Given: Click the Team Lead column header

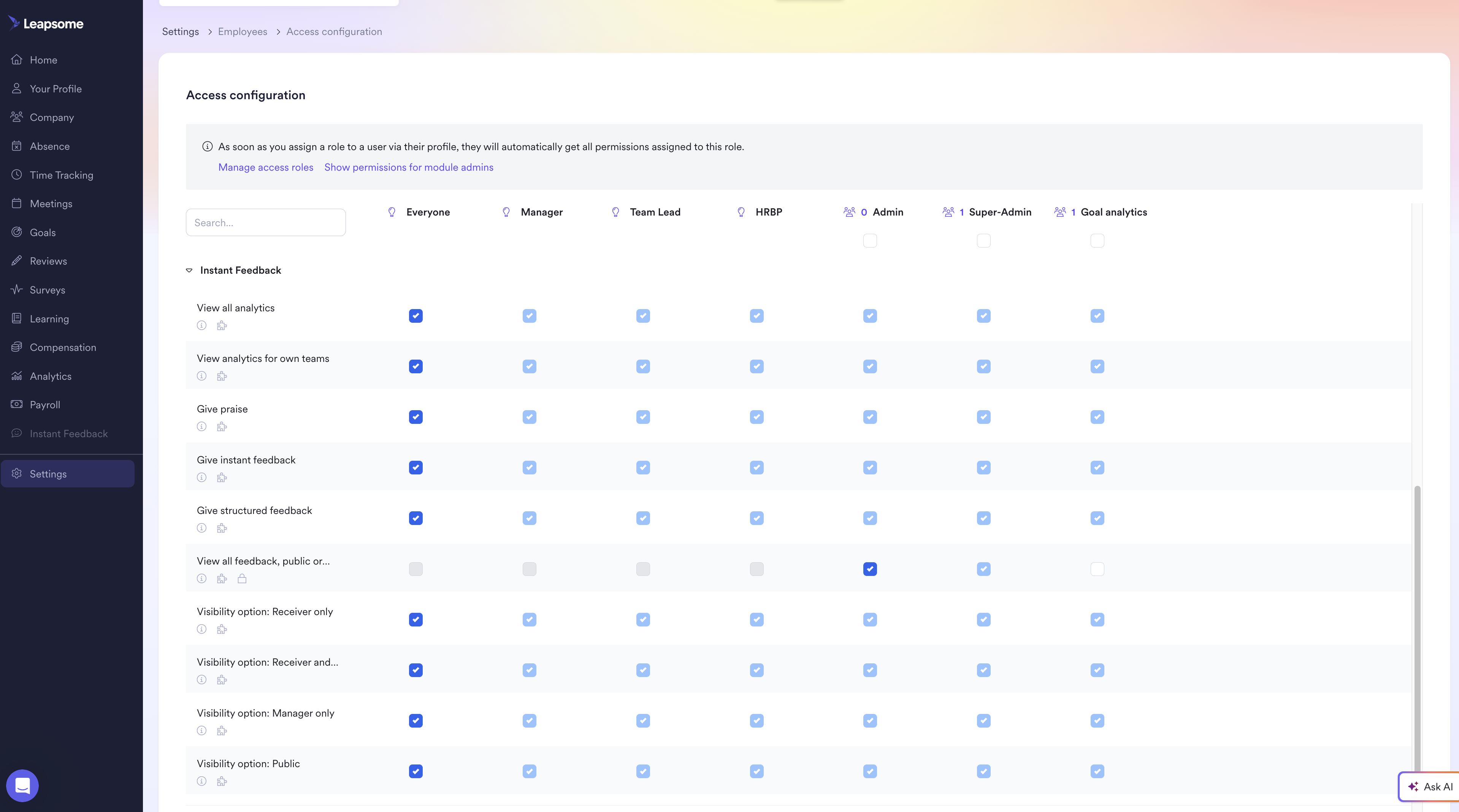Looking at the screenshot, I should click(x=655, y=213).
